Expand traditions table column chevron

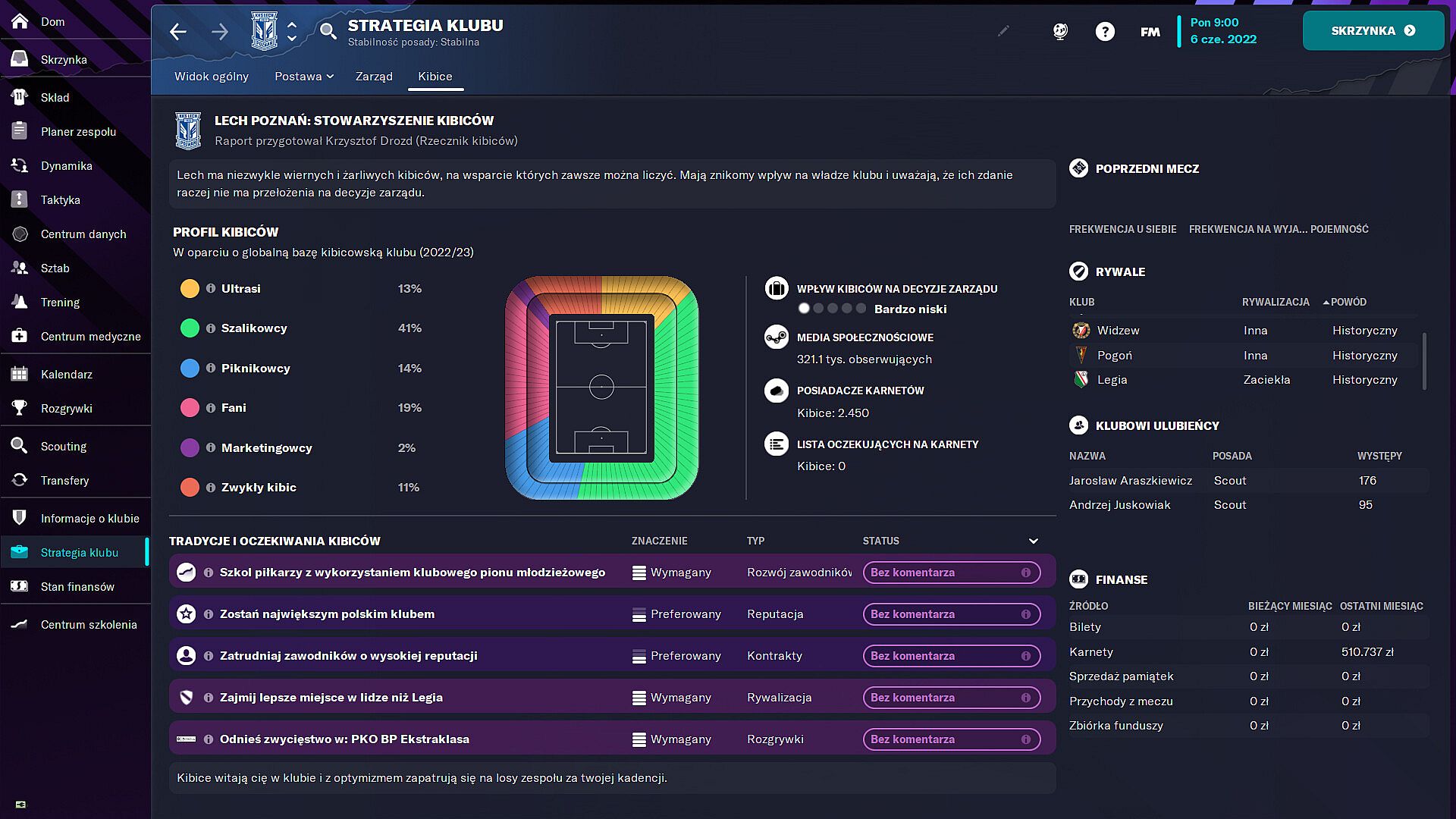[x=1033, y=541]
